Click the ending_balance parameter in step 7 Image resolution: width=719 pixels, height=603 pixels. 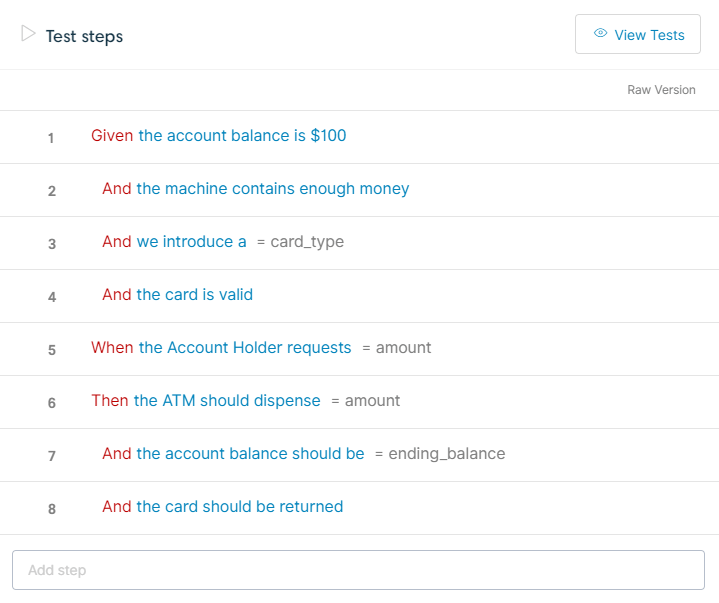coord(446,453)
